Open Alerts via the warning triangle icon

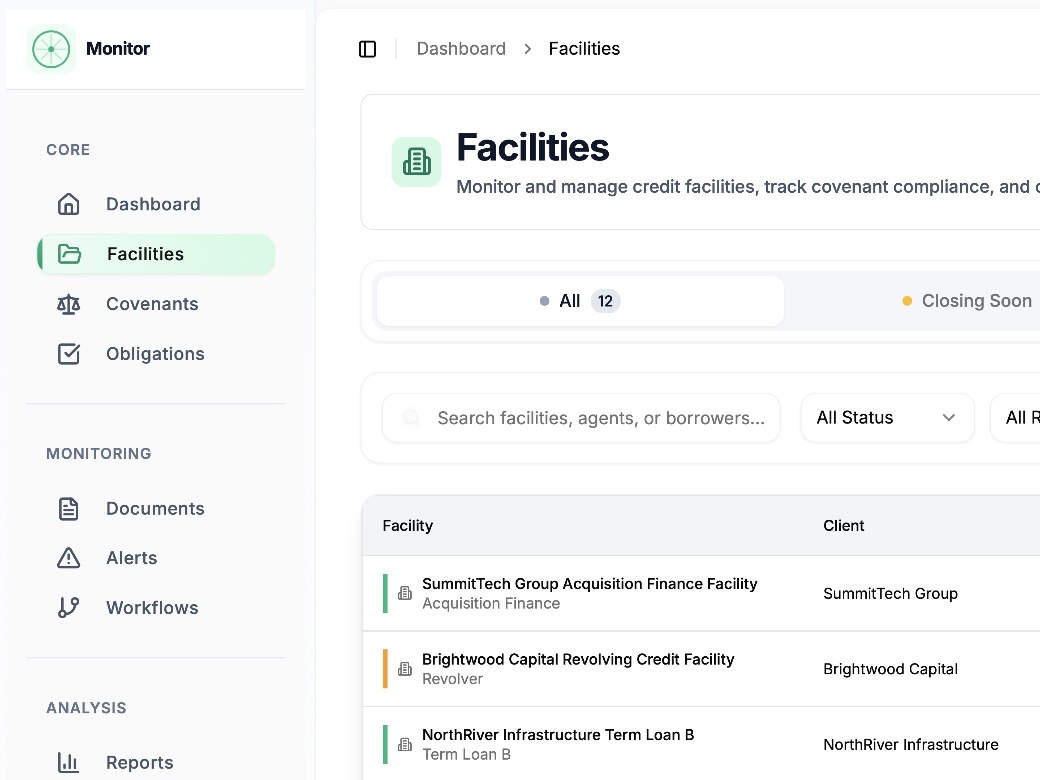click(x=68, y=558)
